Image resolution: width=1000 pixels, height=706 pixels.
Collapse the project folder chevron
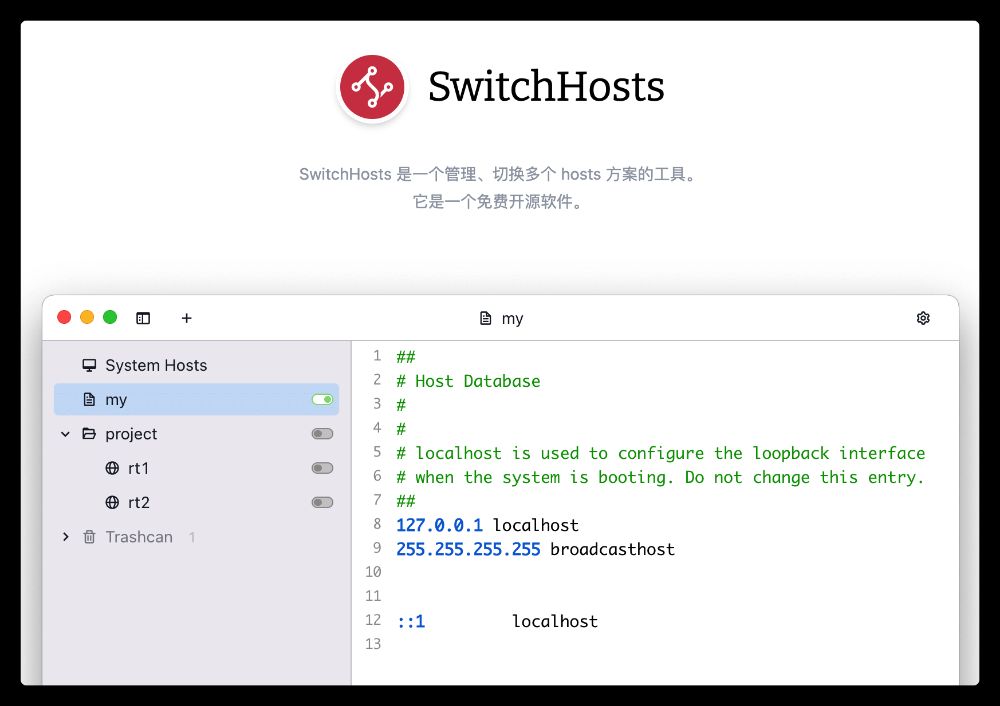[x=65, y=434]
